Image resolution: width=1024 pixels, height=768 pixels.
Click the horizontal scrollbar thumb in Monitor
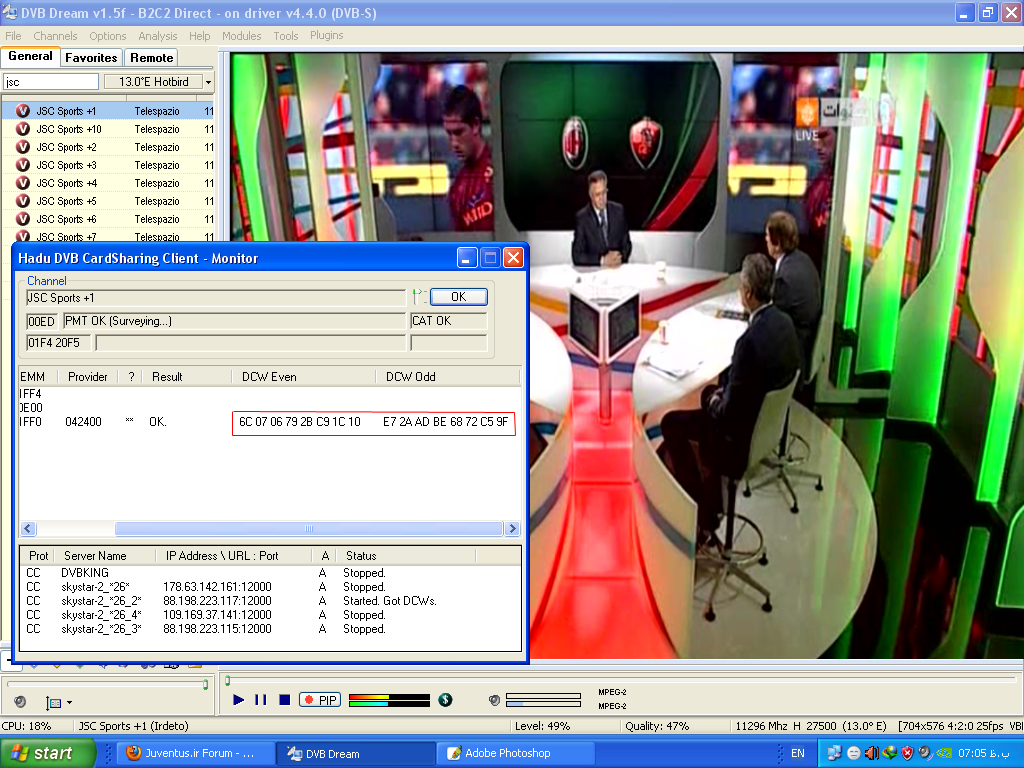(308, 528)
